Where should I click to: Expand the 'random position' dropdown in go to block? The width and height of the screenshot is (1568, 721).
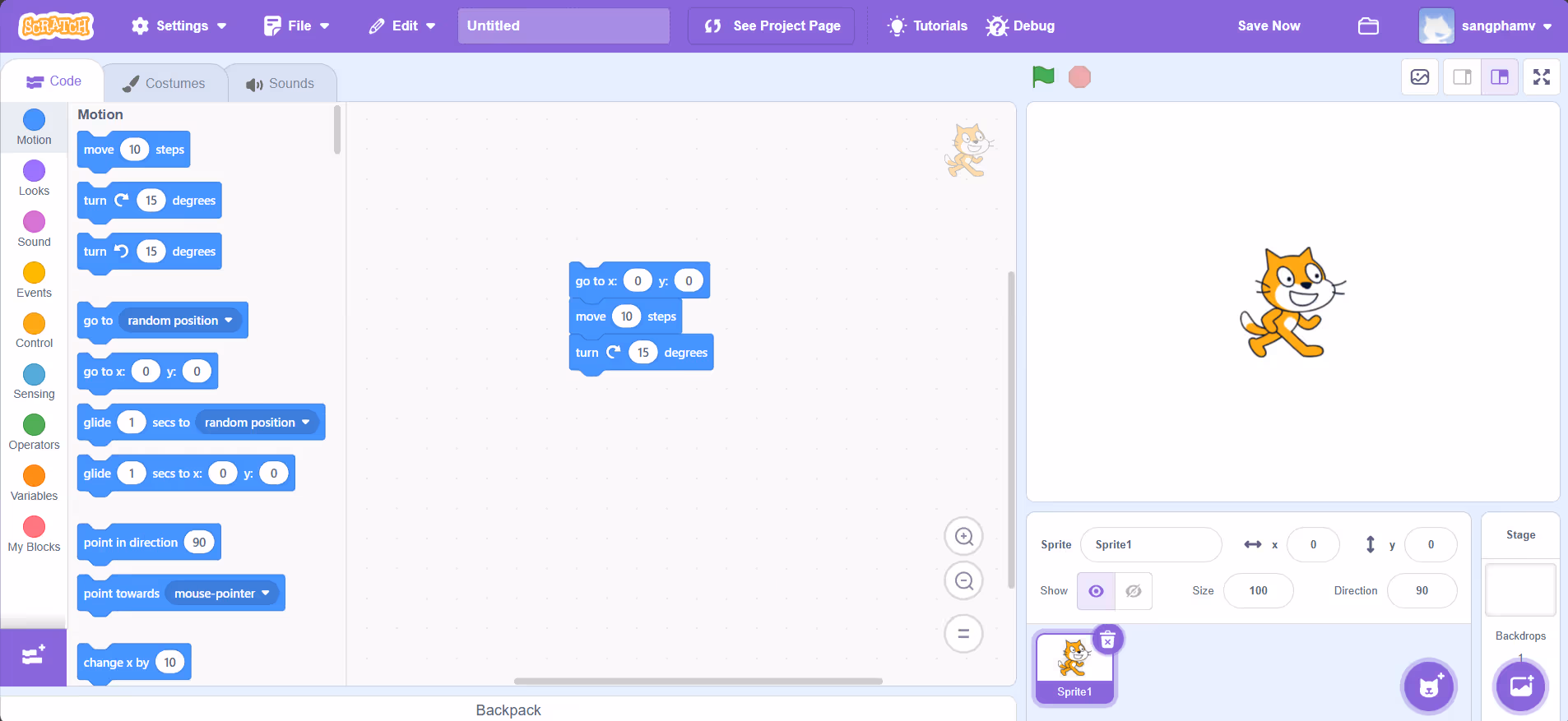point(181,321)
